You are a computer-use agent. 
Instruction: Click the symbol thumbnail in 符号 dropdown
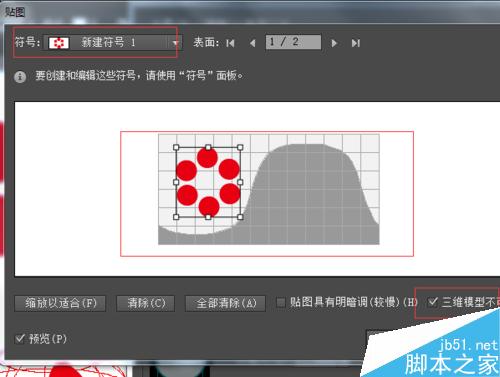[x=59, y=43]
